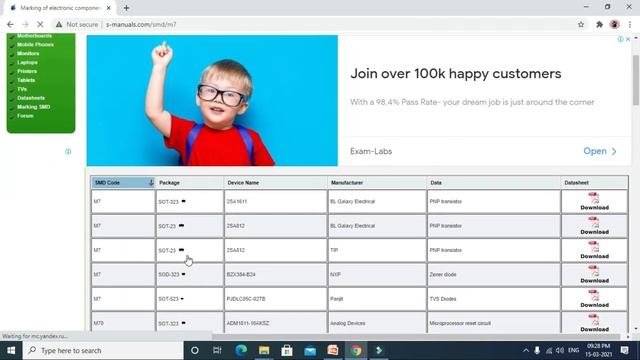Bookmark this page with the star icon
This screenshot has height=360, width=640.
[x=581, y=24]
